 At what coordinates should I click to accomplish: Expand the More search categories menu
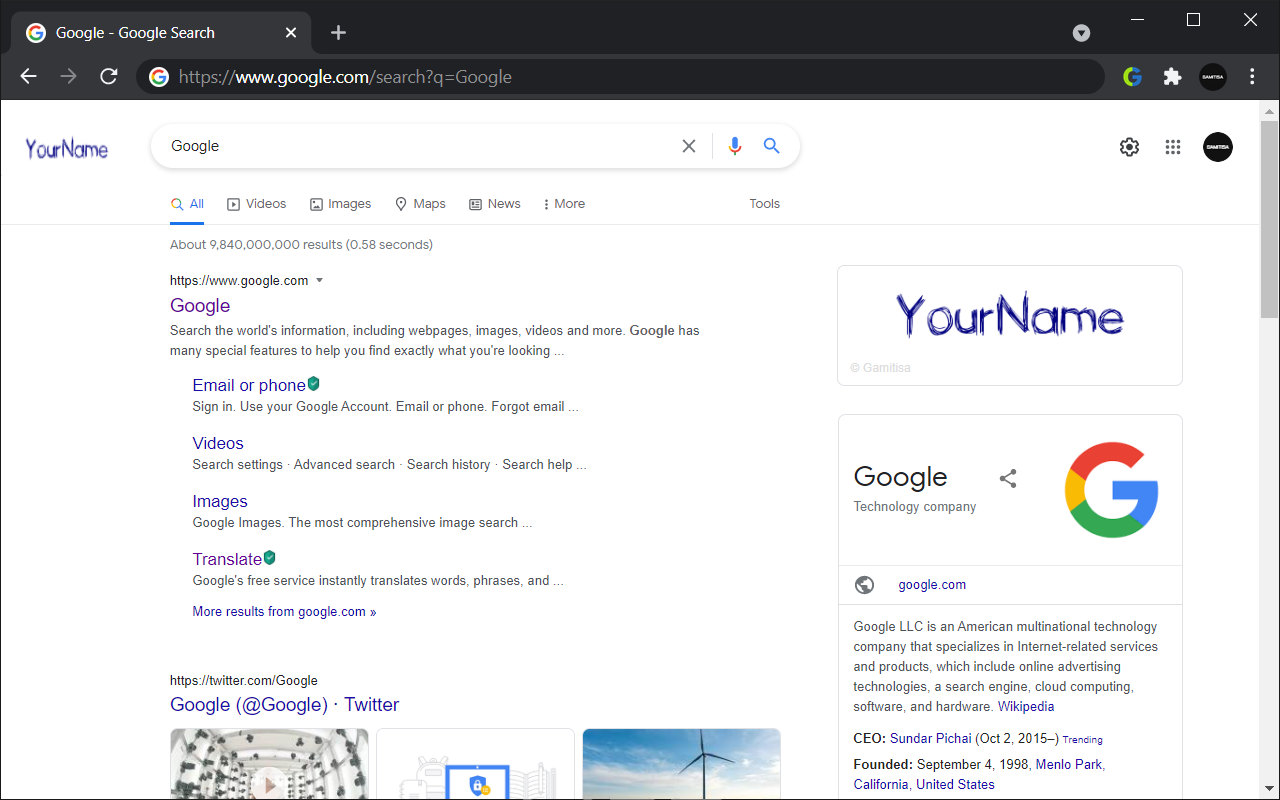(564, 204)
